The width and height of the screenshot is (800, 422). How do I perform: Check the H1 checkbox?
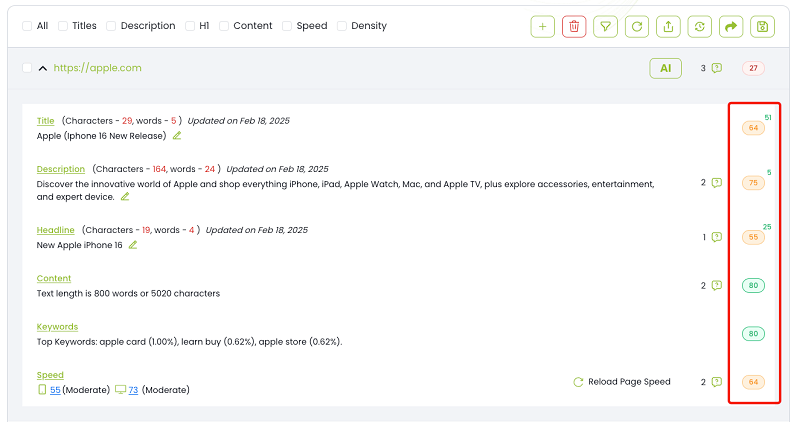pyautogui.click(x=190, y=26)
